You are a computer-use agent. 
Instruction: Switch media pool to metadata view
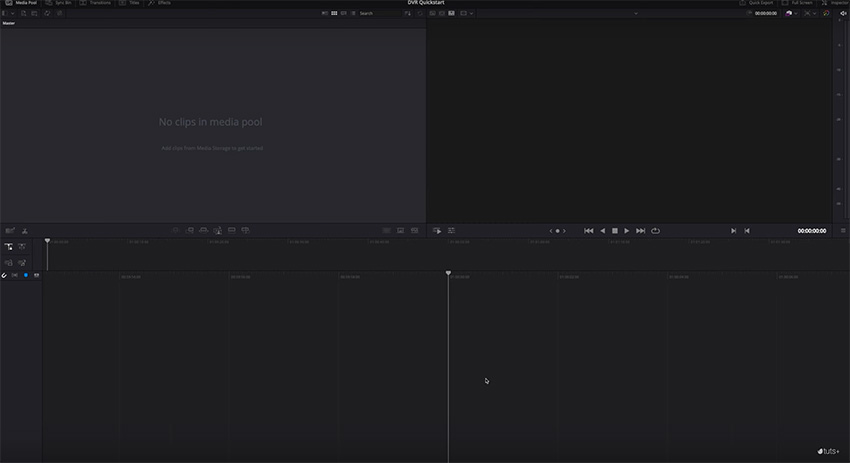[x=325, y=13]
